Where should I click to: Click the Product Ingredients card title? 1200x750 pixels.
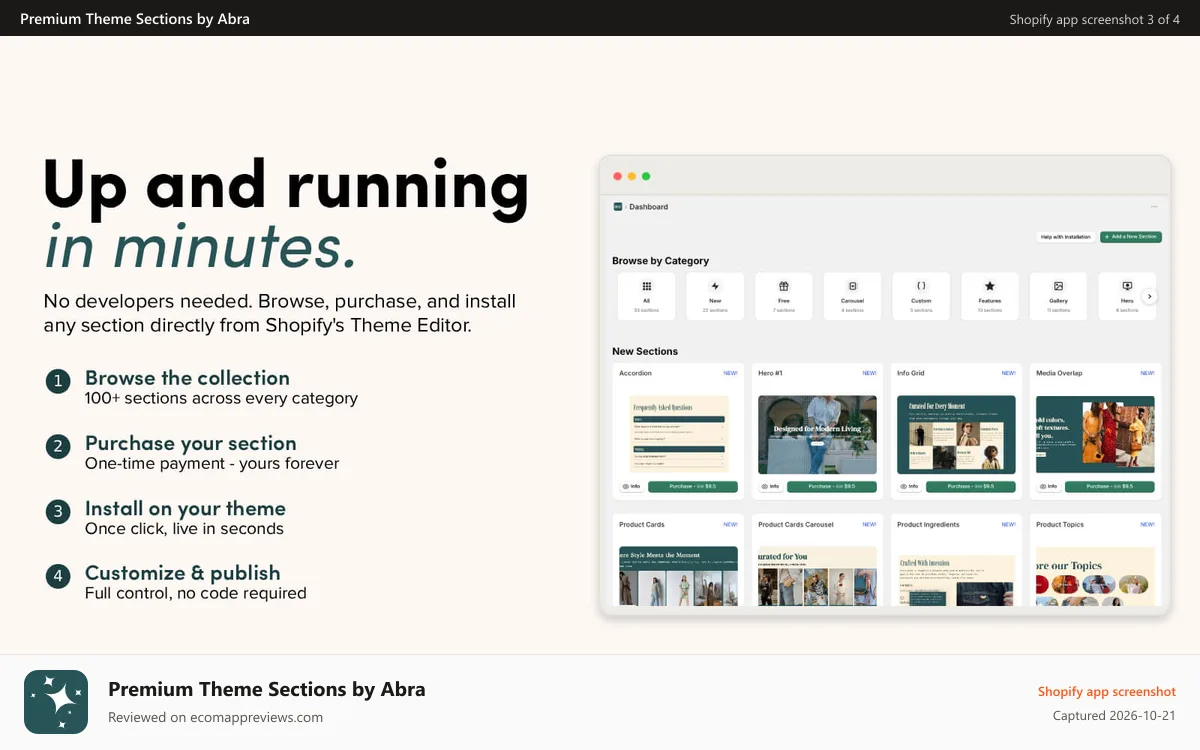928,524
